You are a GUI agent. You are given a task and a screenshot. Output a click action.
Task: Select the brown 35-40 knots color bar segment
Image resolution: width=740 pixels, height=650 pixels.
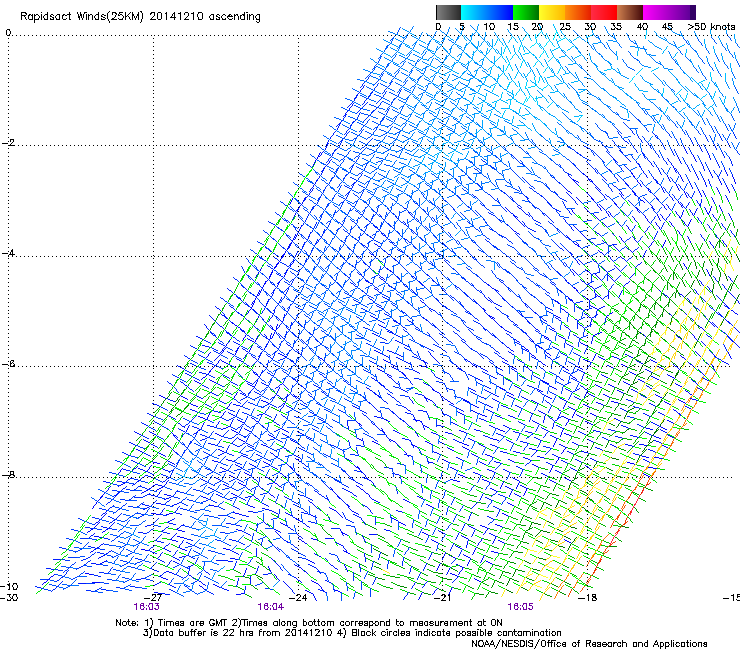coord(630,12)
